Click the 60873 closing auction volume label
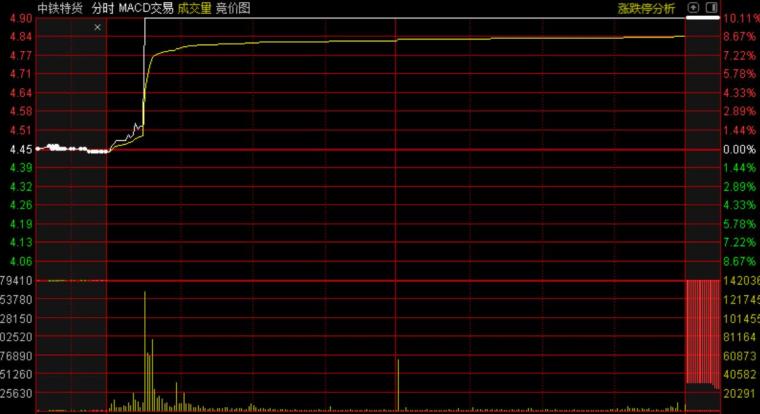 [x=740, y=356]
